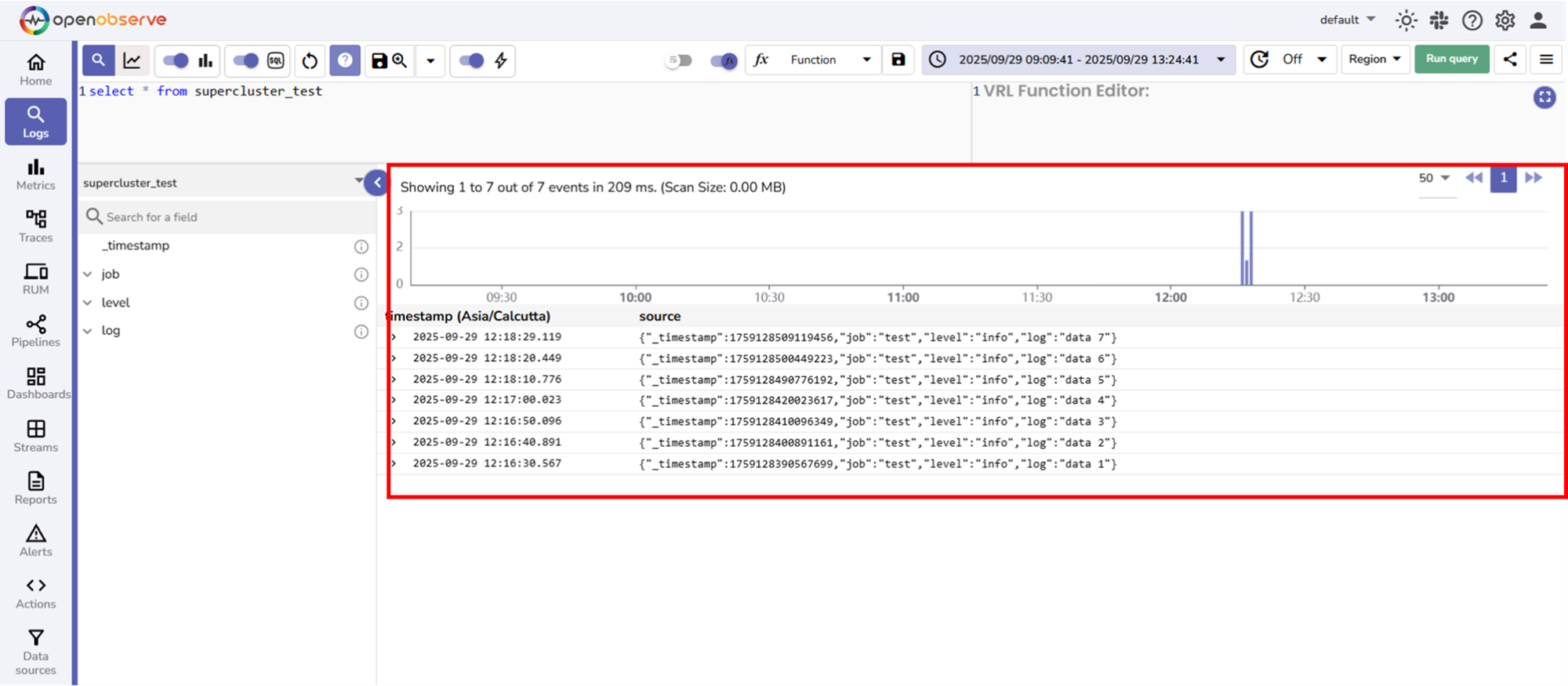Viewport: 1568px width, 686px height.
Task: Expand the job field in list
Action: (88, 274)
